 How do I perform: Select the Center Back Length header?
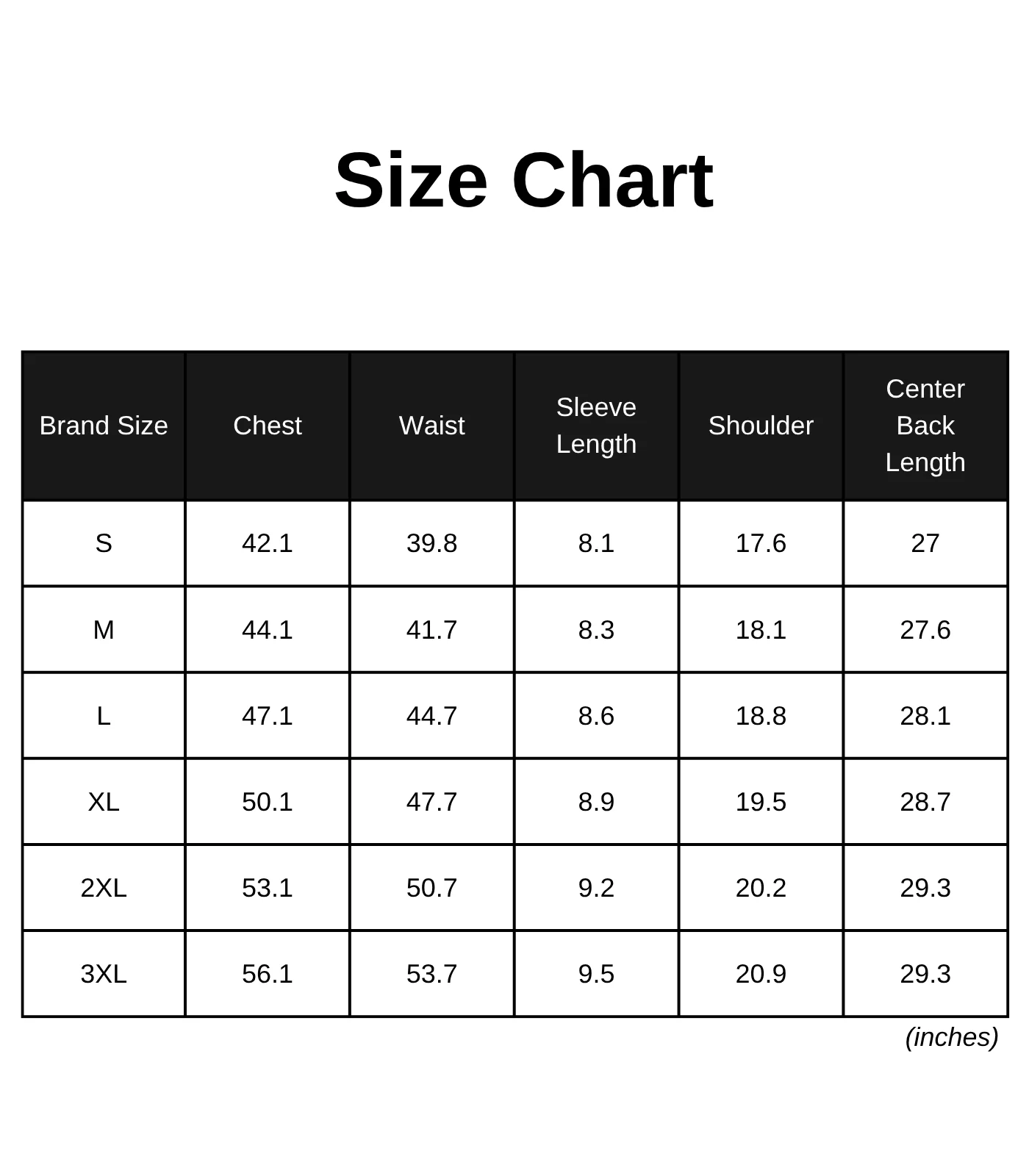(925, 426)
